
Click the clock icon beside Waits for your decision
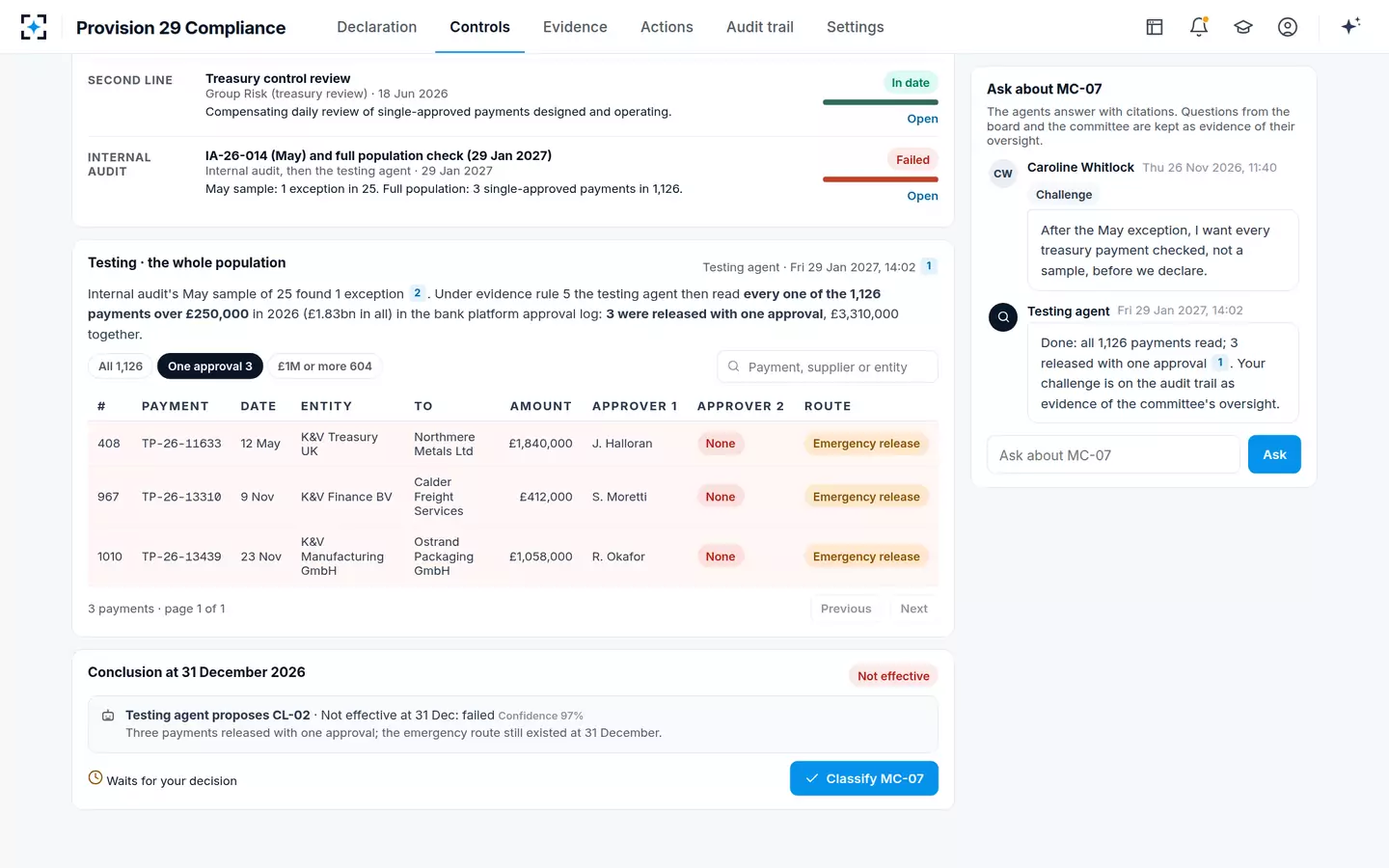95,777
